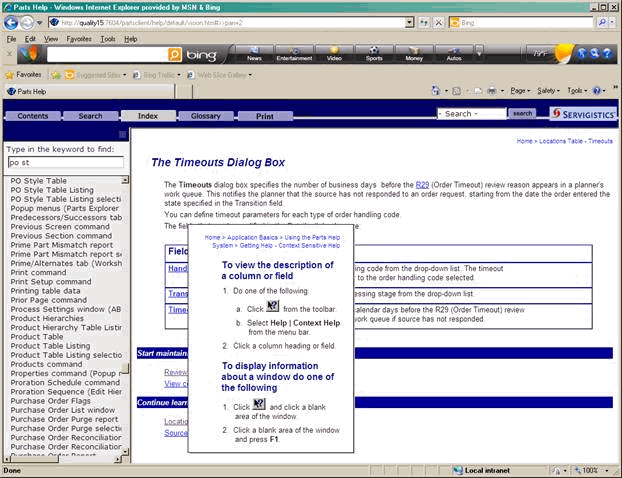Switch to the Contents tab

pos(33,116)
